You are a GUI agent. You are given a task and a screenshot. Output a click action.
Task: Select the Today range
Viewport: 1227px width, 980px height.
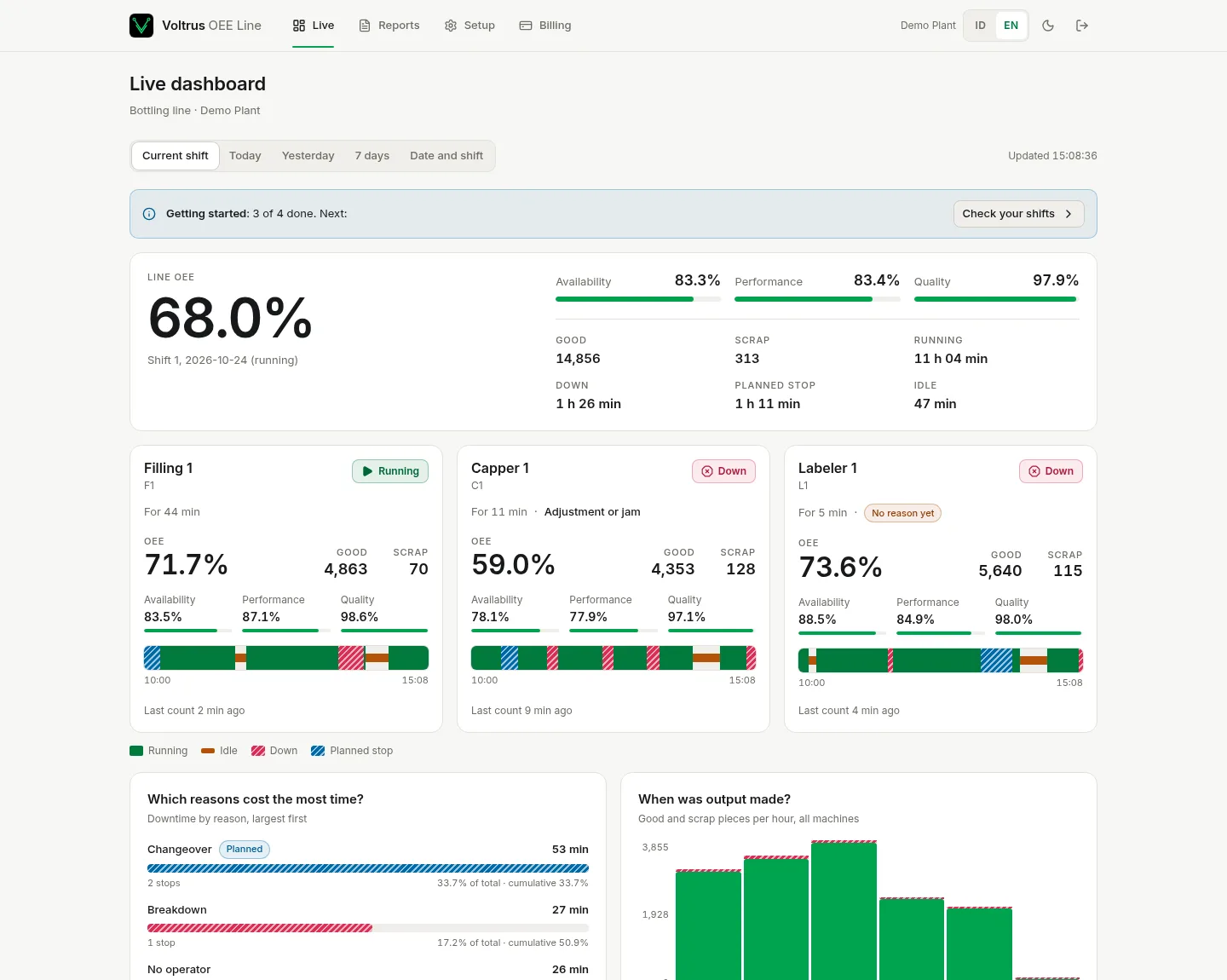pos(245,156)
